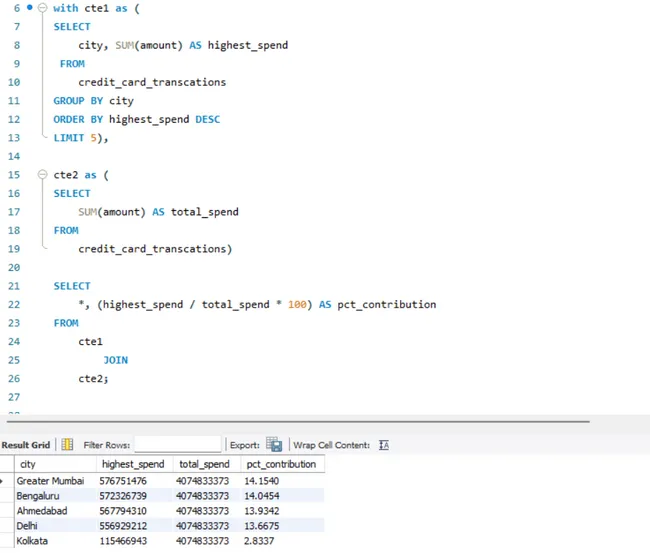Click the 'AS pct_contribution' alias text

pos(377,304)
